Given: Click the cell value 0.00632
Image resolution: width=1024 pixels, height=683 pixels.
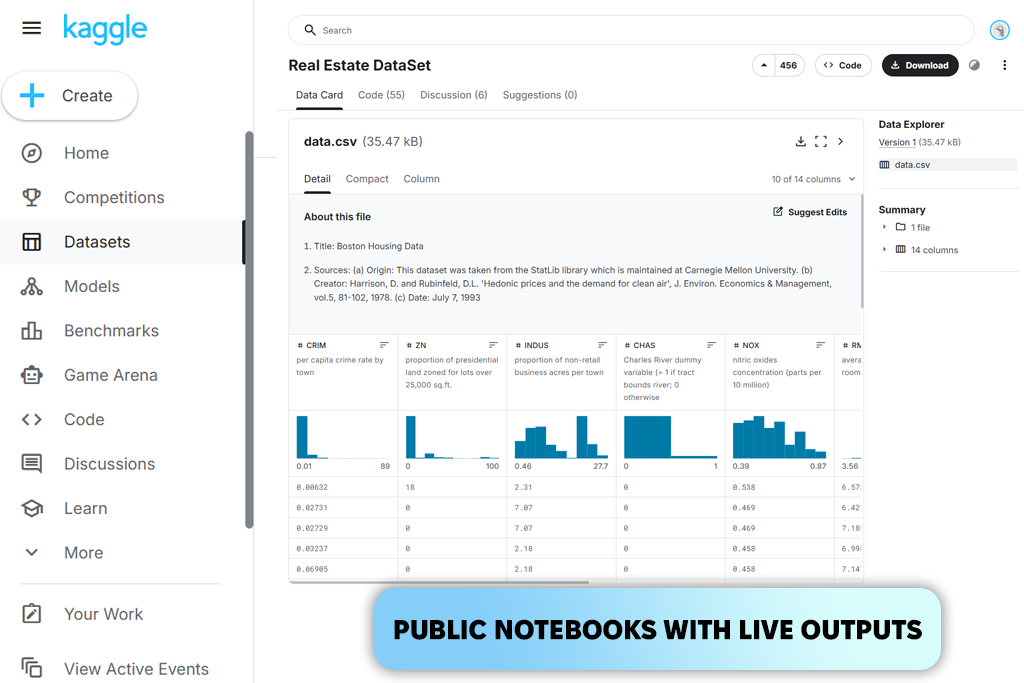Looking at the screenshot, I should pos(312,487).
